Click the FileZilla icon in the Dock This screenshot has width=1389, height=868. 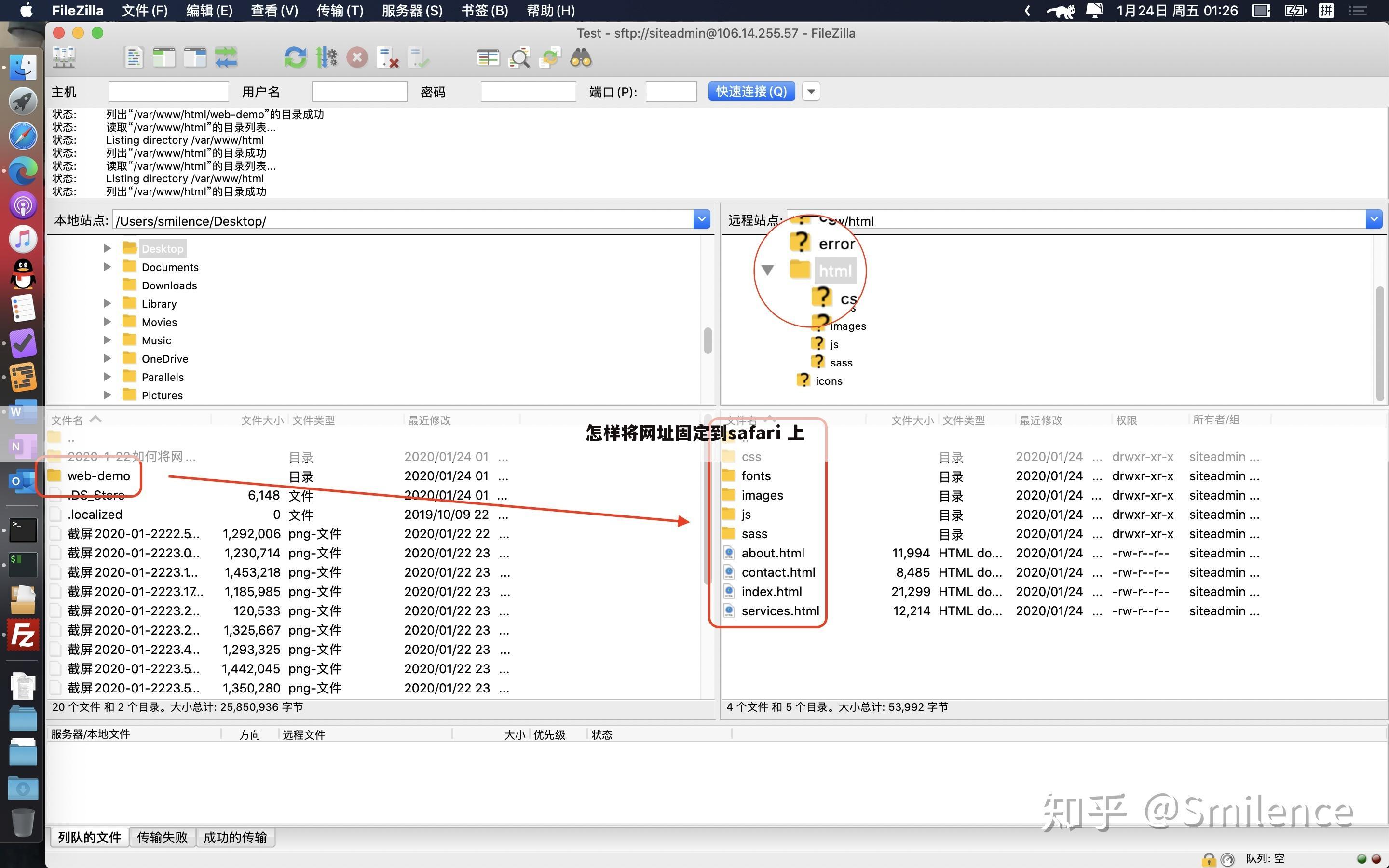[x=23, y=635]
